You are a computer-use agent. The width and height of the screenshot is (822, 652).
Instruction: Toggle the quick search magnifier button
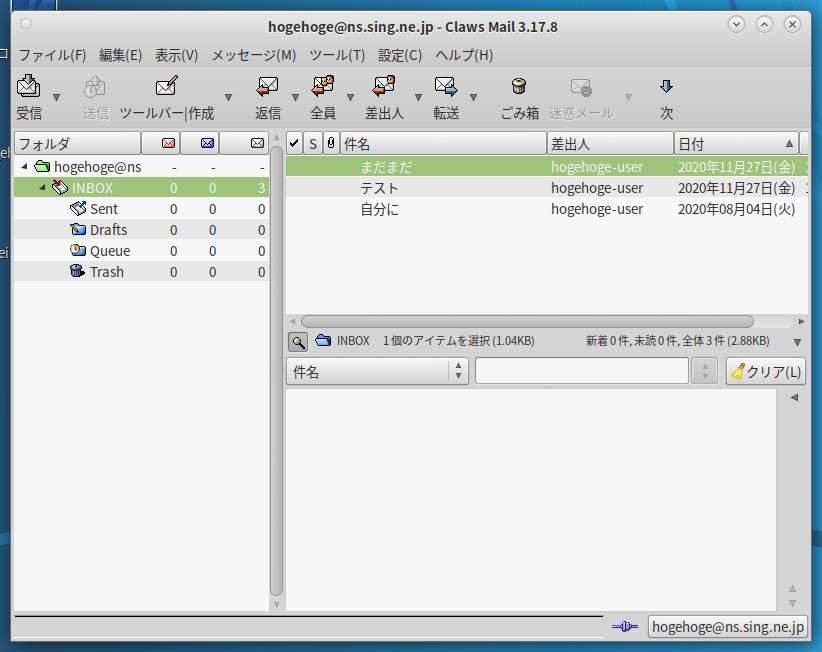(298, 342)
